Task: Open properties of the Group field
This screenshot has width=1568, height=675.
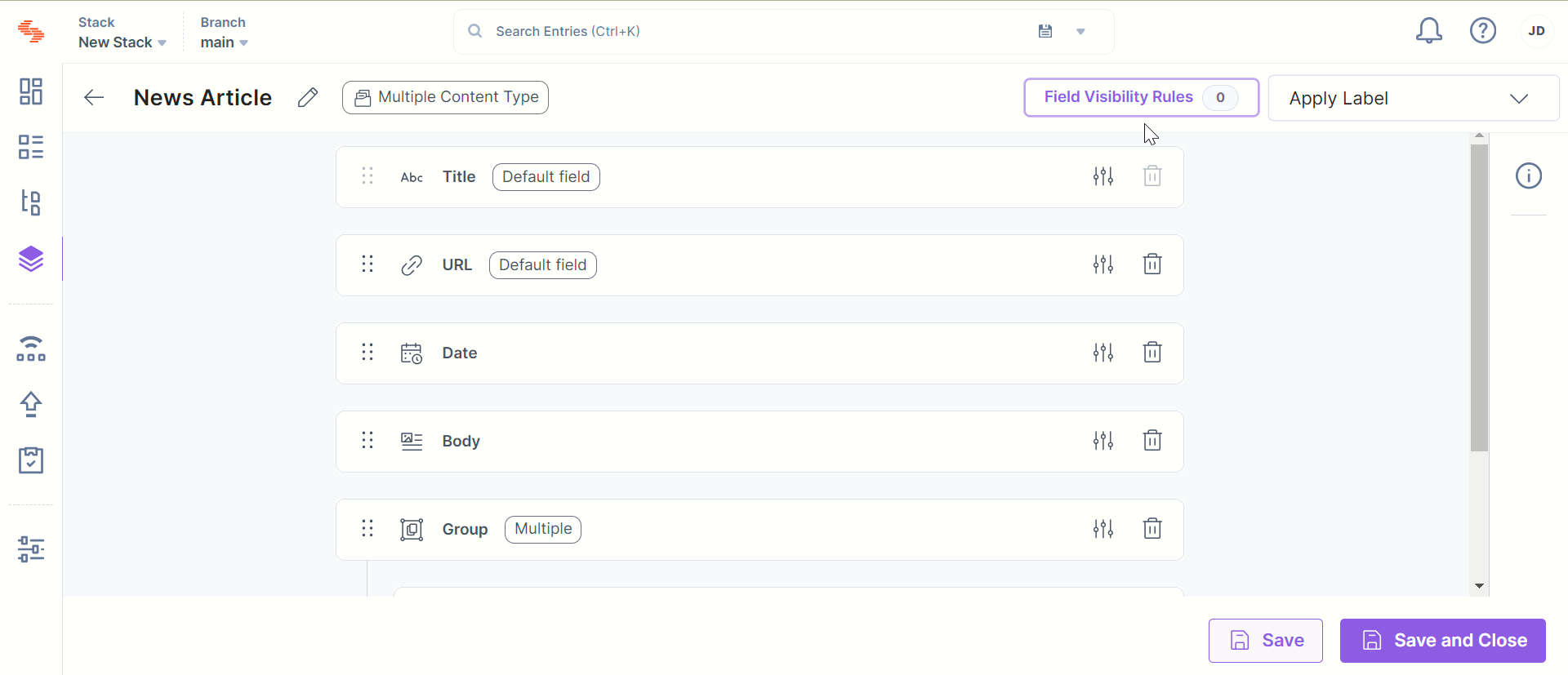Action: 1103,529
